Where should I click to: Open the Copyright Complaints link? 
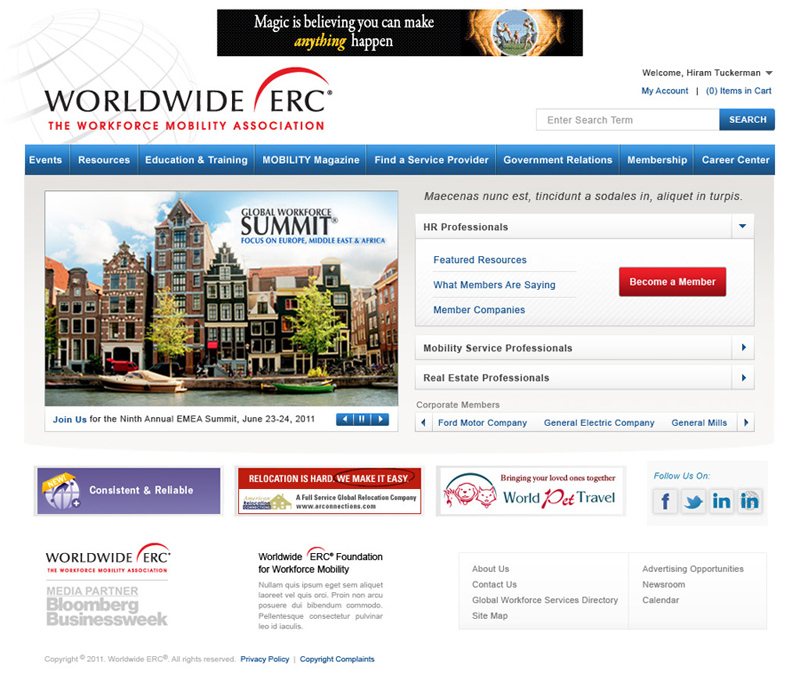coord(337,659)
